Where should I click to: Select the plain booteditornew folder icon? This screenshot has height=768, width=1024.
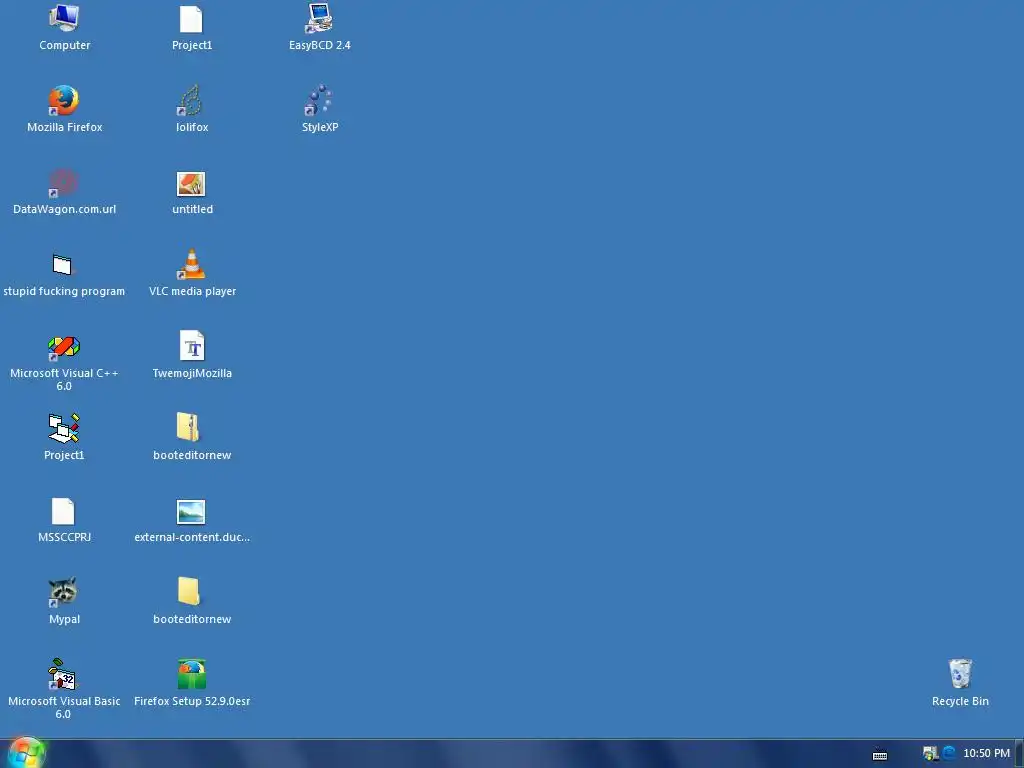pos(189,592)
